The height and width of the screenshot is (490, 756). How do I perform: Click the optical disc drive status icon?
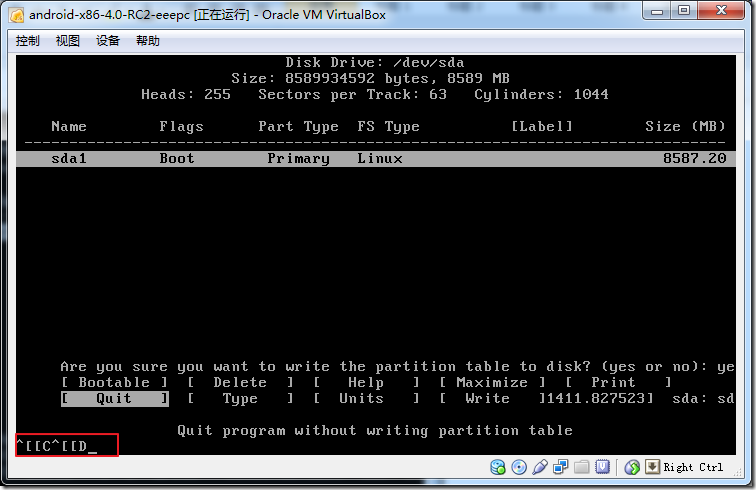pyautogui.click(x=519, y=467)
